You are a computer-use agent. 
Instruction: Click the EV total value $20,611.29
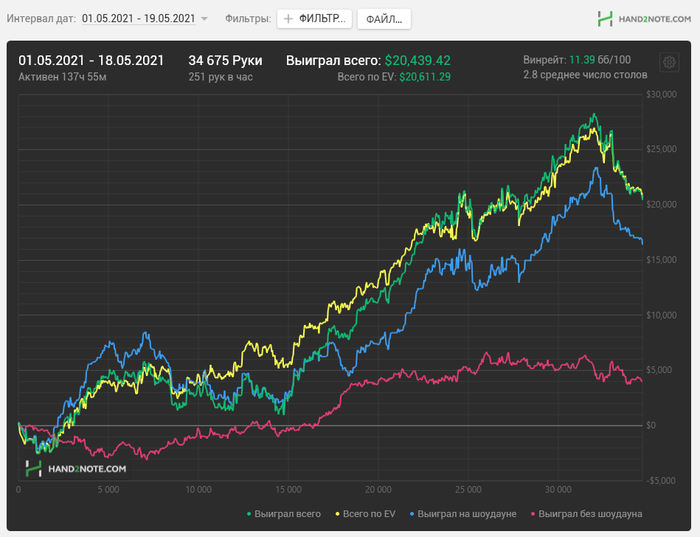click(425, 77)
